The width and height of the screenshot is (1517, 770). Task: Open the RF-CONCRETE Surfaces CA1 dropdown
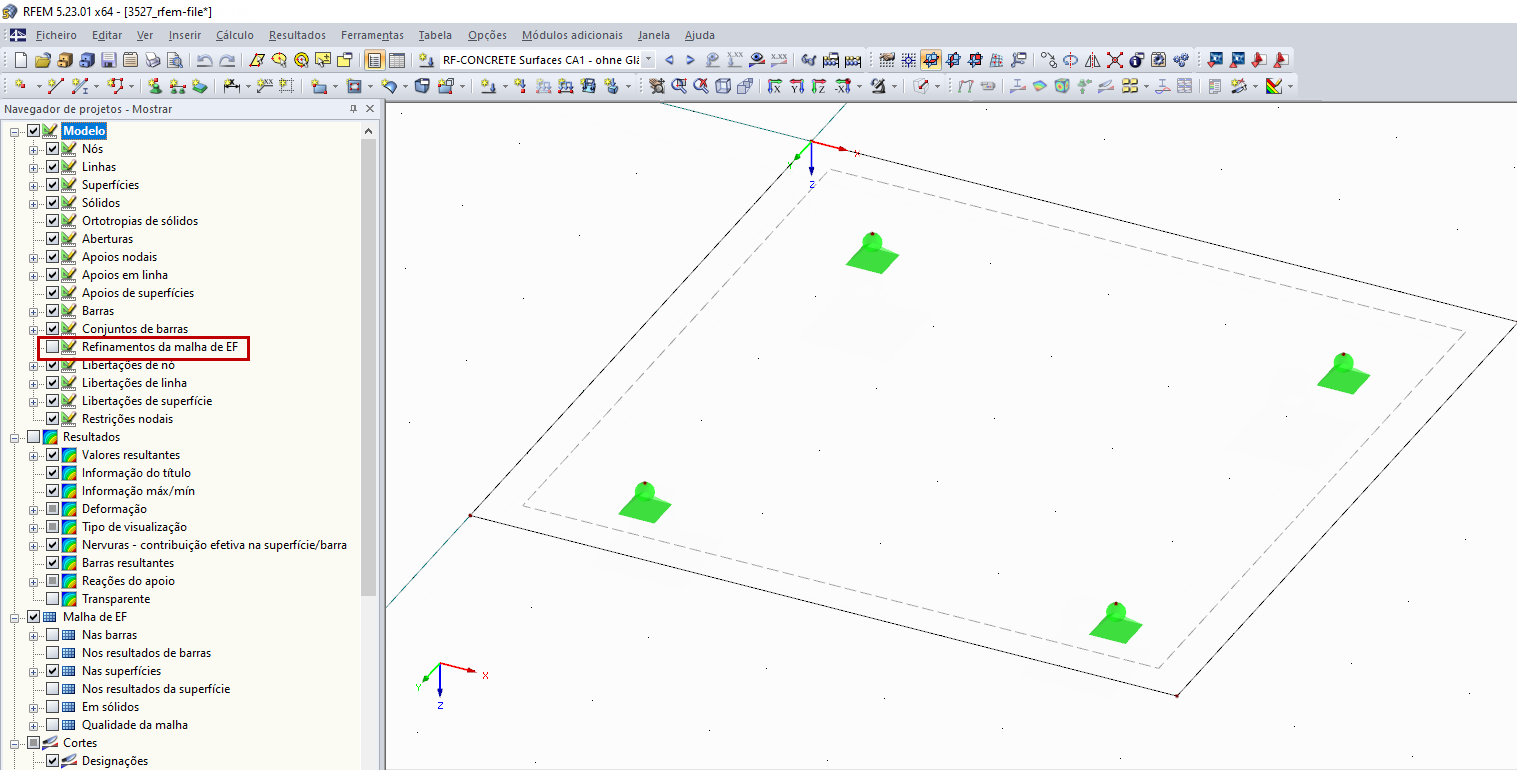click(648, 60)
